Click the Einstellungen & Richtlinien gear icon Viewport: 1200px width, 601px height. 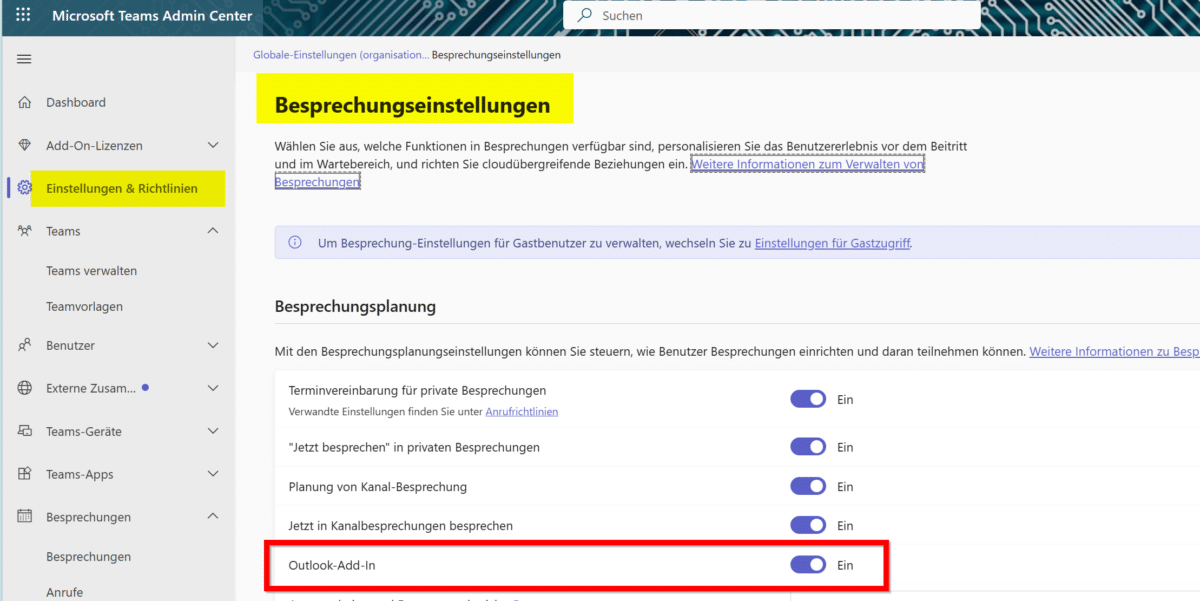25,188
